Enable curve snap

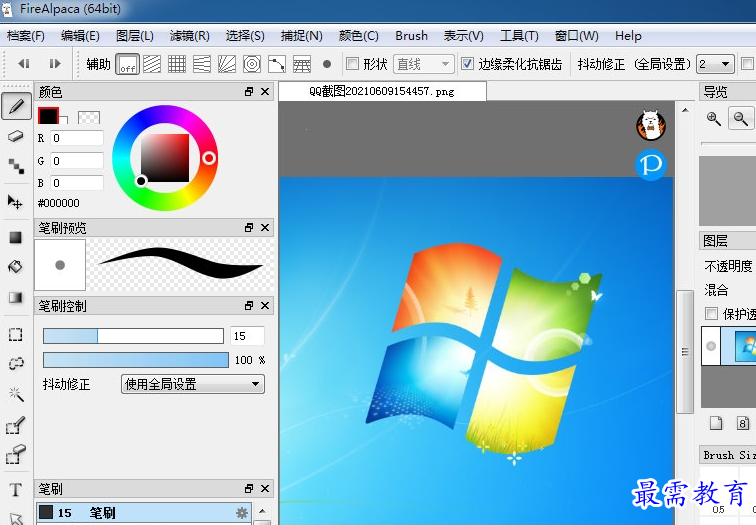point(277,64)
